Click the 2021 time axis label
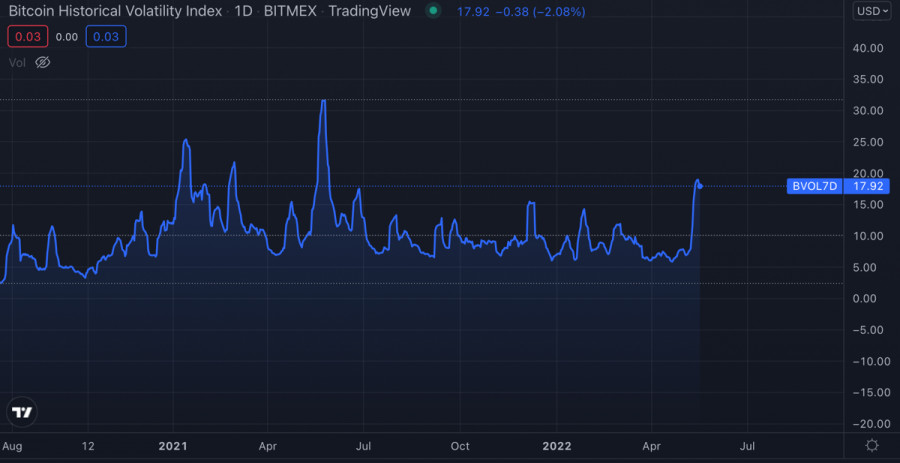The height and width of the screenshot is (463, 900). coord(173,446)
